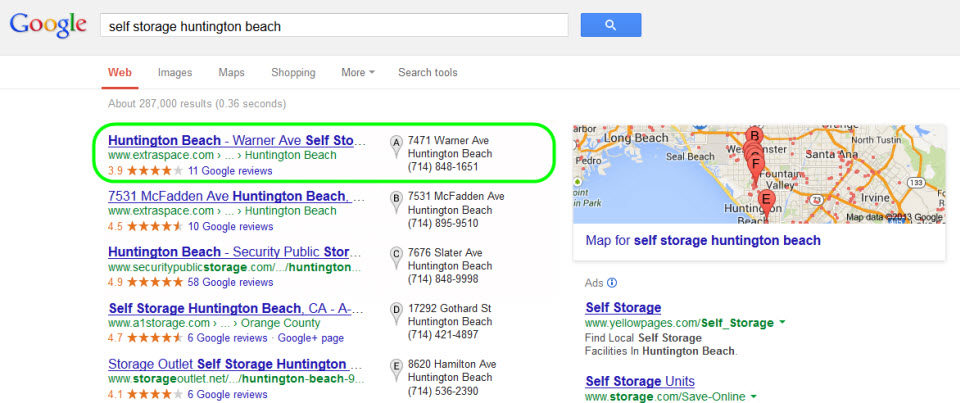This screenshot has width=960, height=403.
Task: Click Map for self storage huntington beach link
Action: coord(702,240)
